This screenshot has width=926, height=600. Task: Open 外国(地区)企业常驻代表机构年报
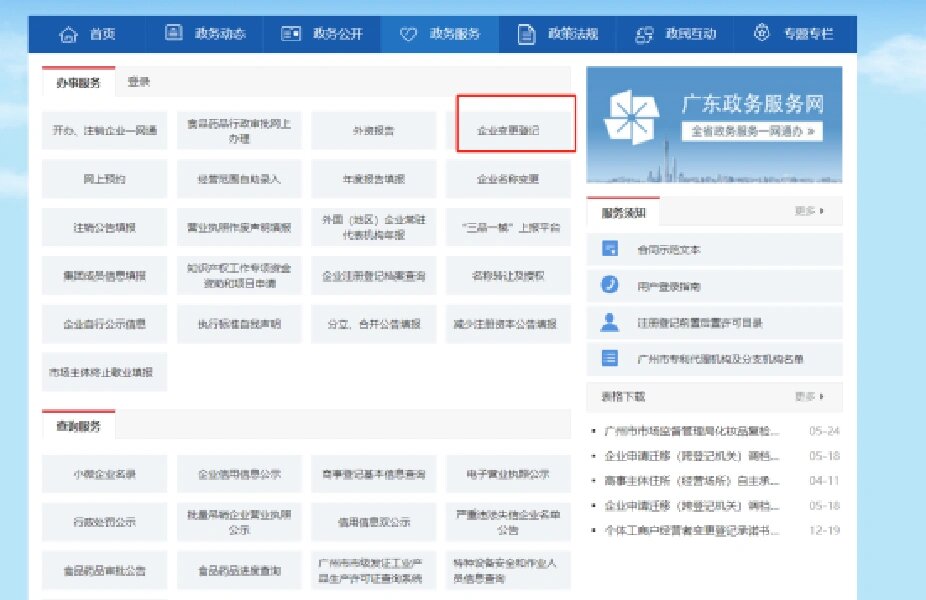click(x=373, y=227)
